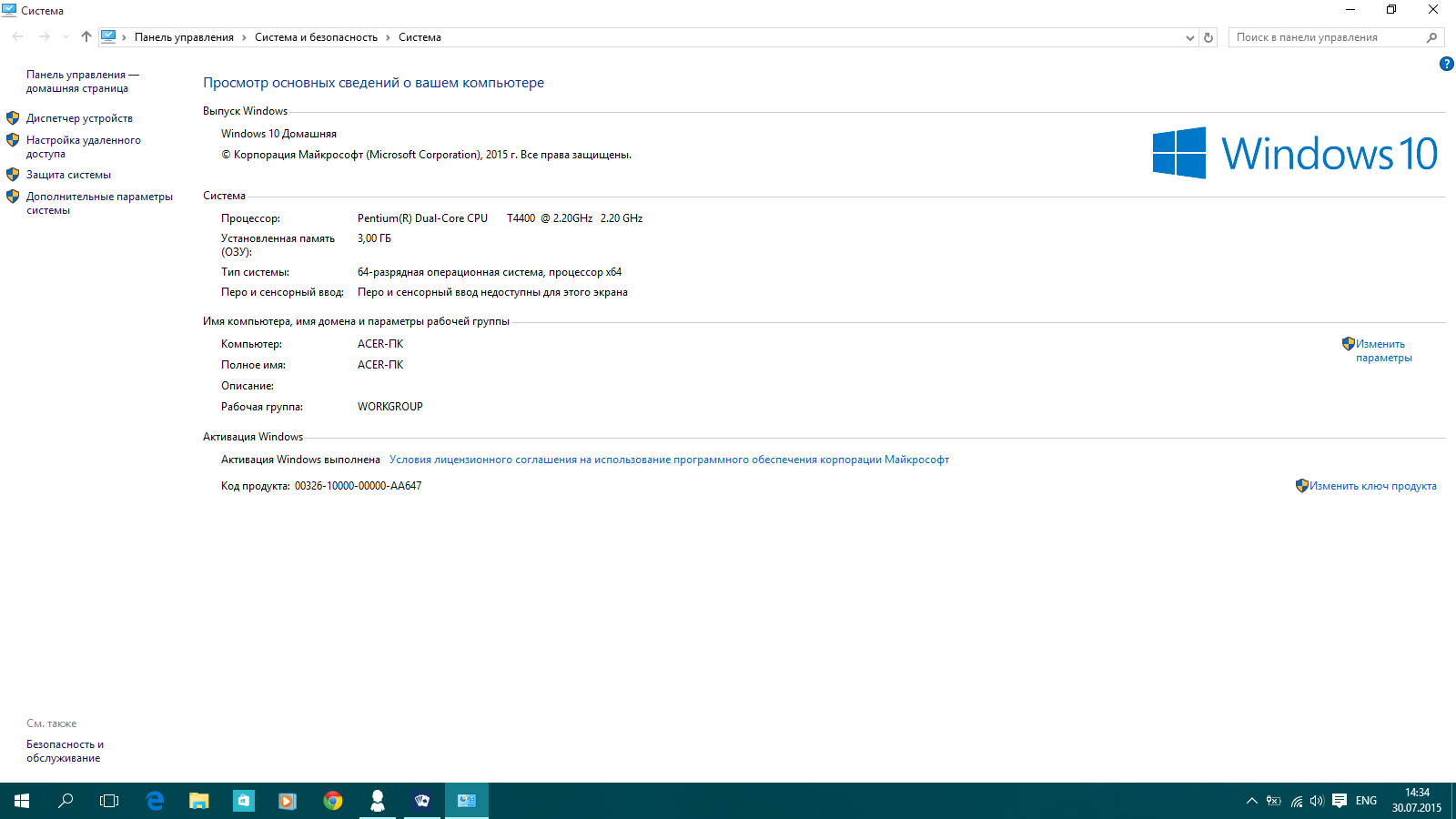This screenshot has width=1456, height=819.
Task: Click the forward navigation arrow
Action: tap(44, 36)
